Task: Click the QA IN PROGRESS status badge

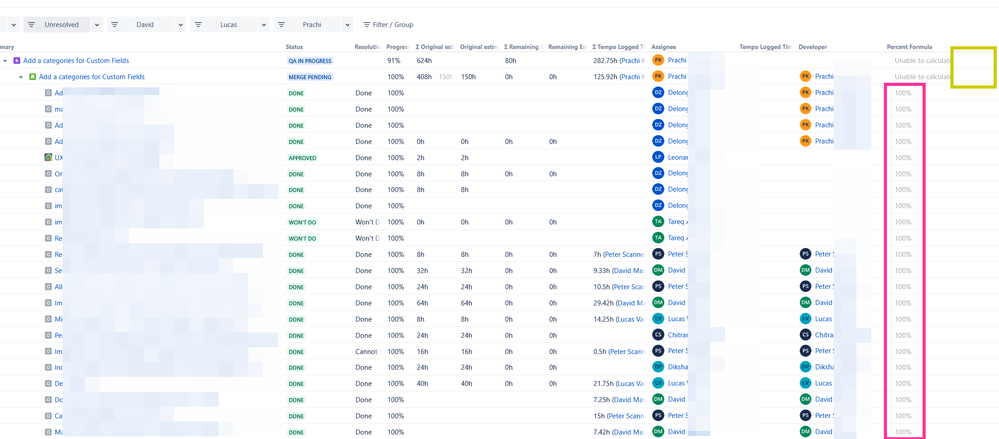Action: (310, 61)
